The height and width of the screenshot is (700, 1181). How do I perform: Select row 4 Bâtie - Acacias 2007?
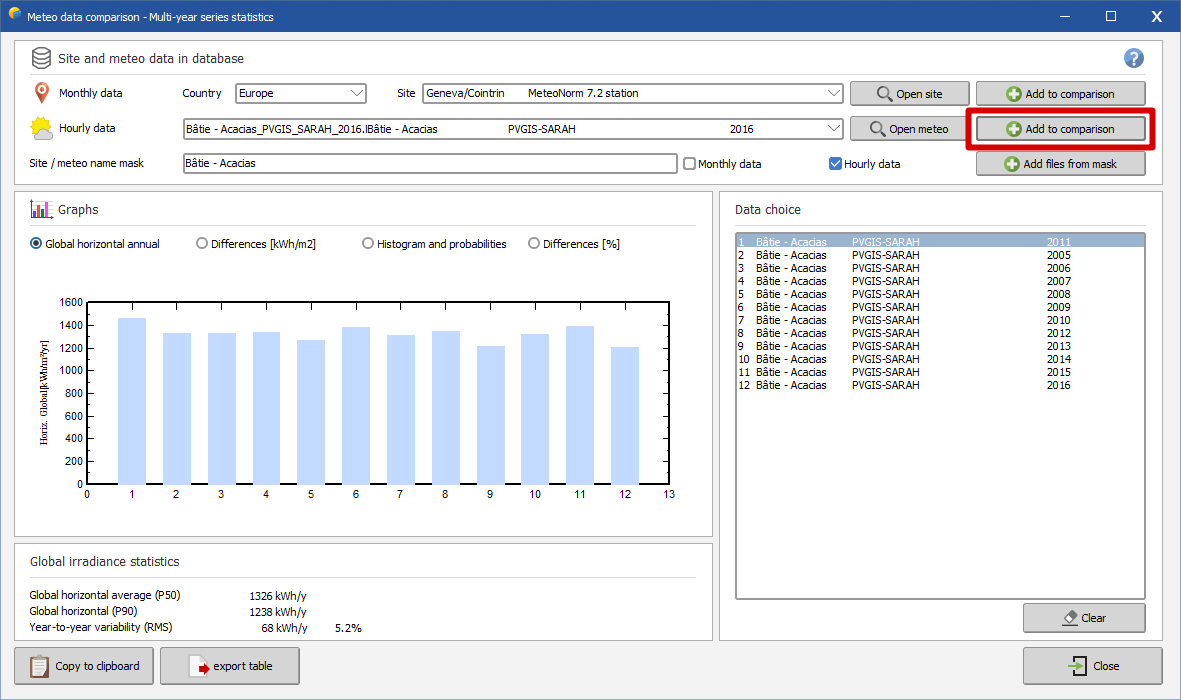click(x=940, y=281)
